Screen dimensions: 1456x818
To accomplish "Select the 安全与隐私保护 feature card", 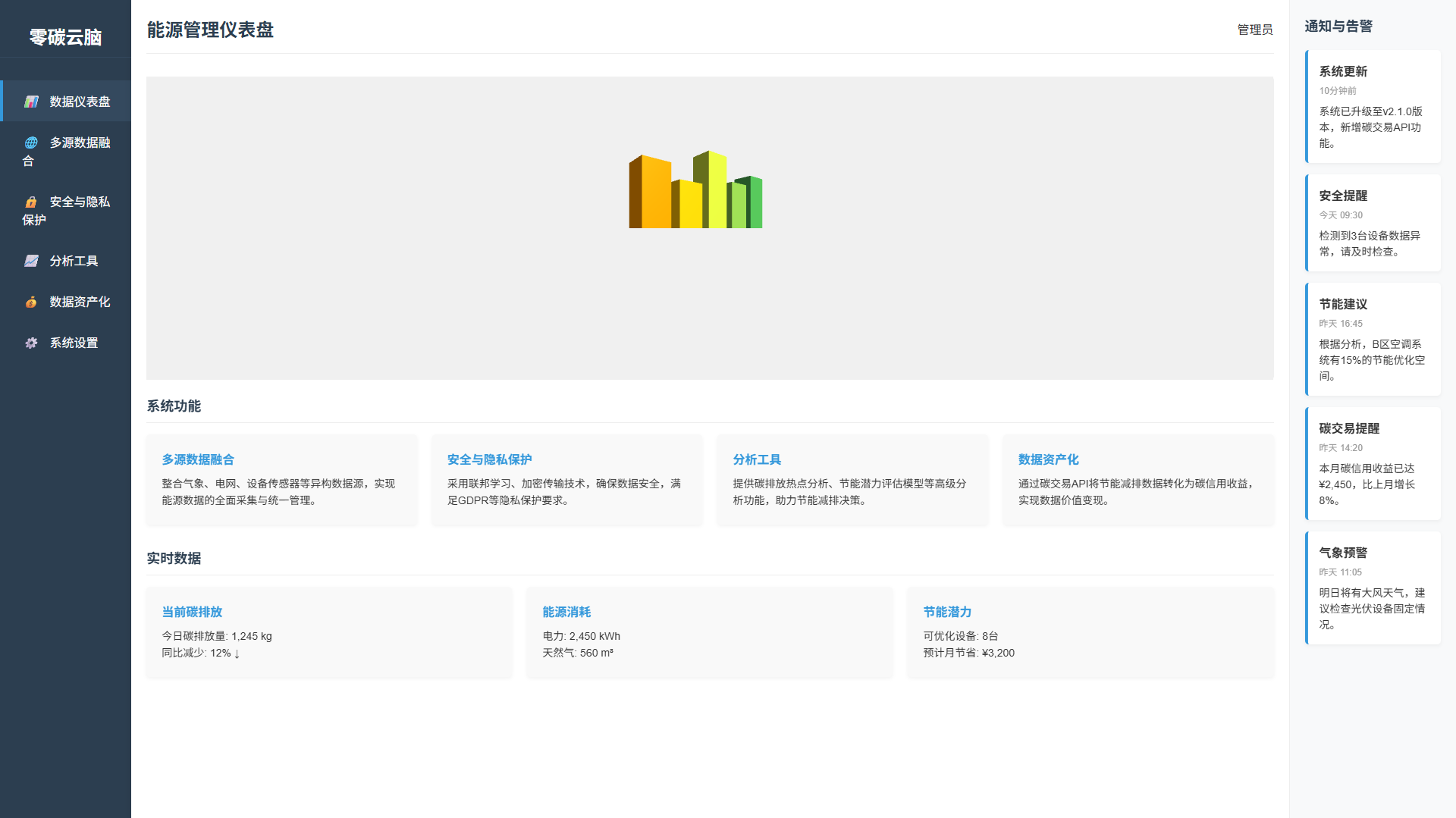I will click(566, 479).
